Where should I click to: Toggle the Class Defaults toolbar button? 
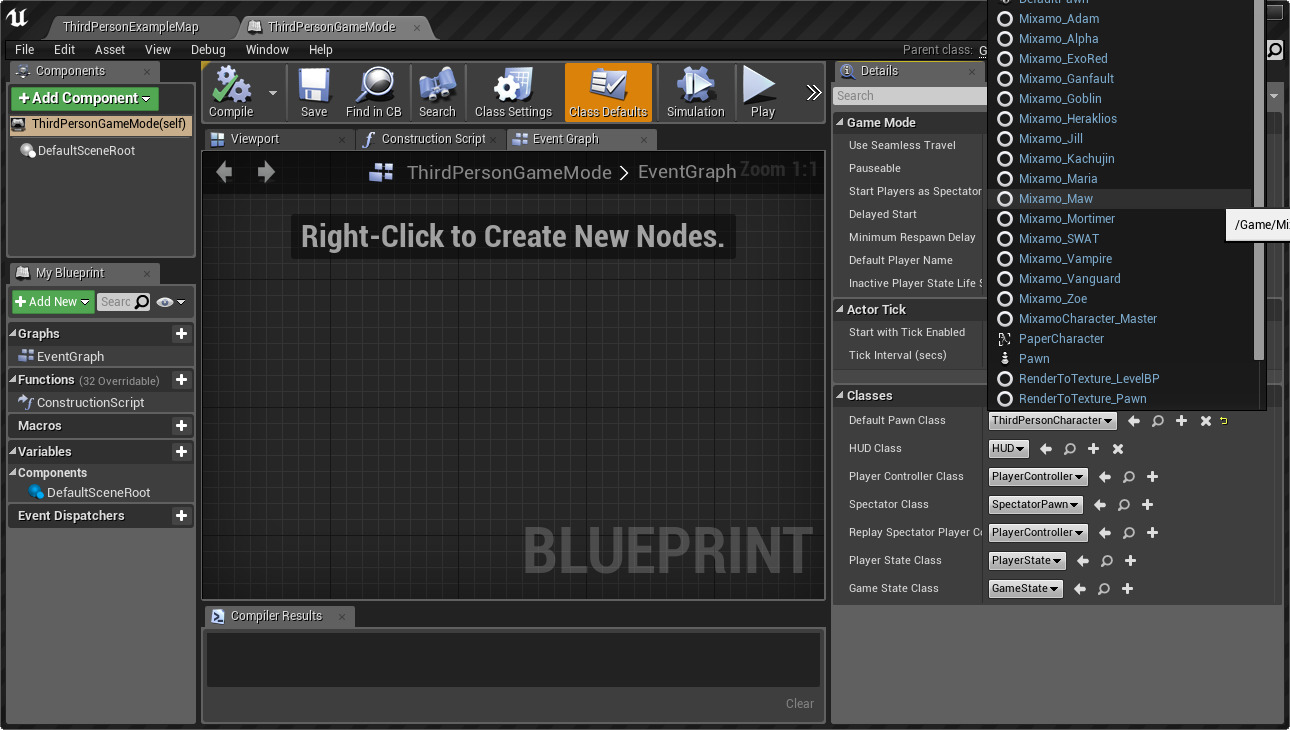[x=608, y=92]
